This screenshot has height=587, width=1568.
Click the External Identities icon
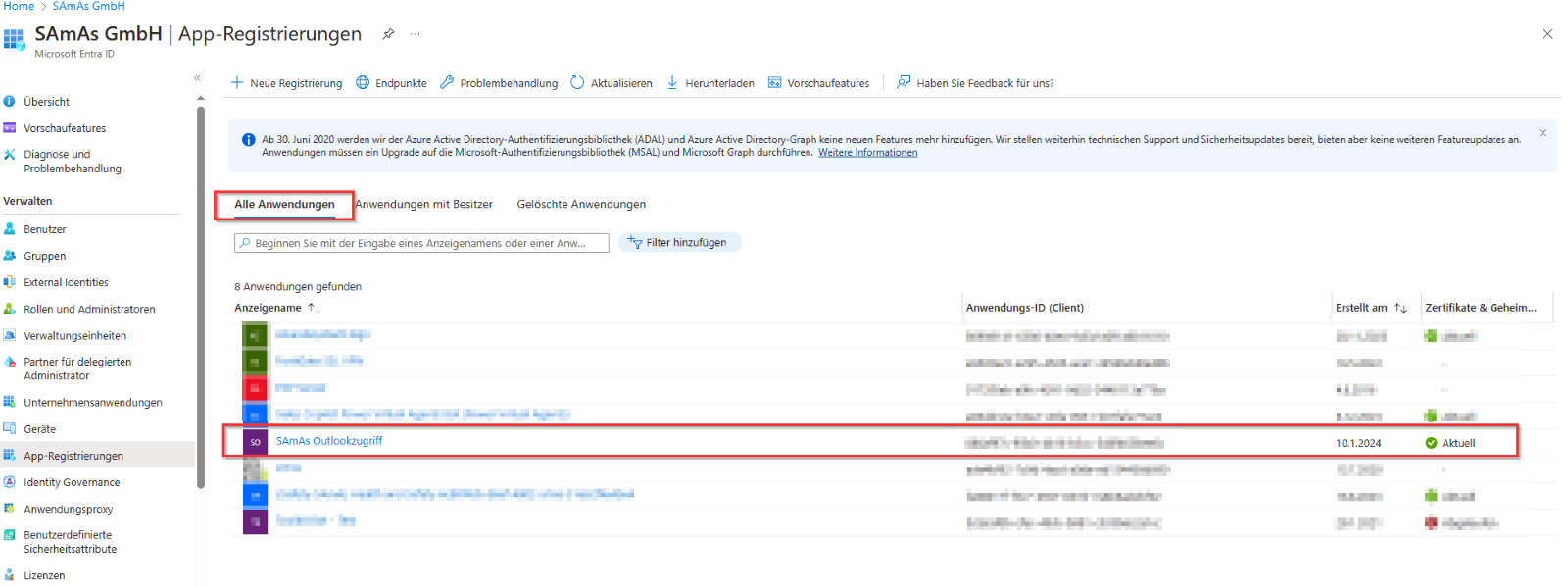[x=10, y=281]
